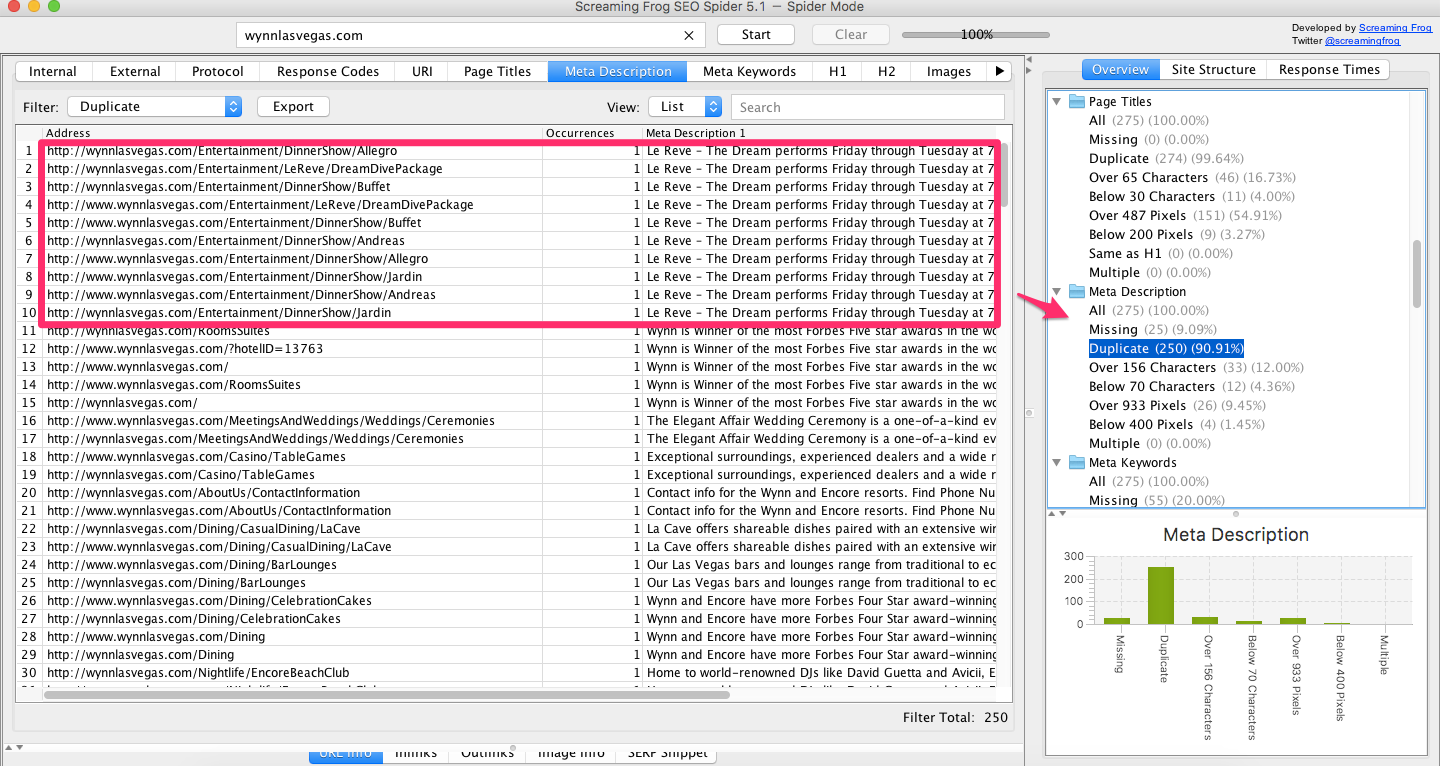Open the Meta Keywords tab
Viewport: 1440px width, 766px height.
click(749, 71)
